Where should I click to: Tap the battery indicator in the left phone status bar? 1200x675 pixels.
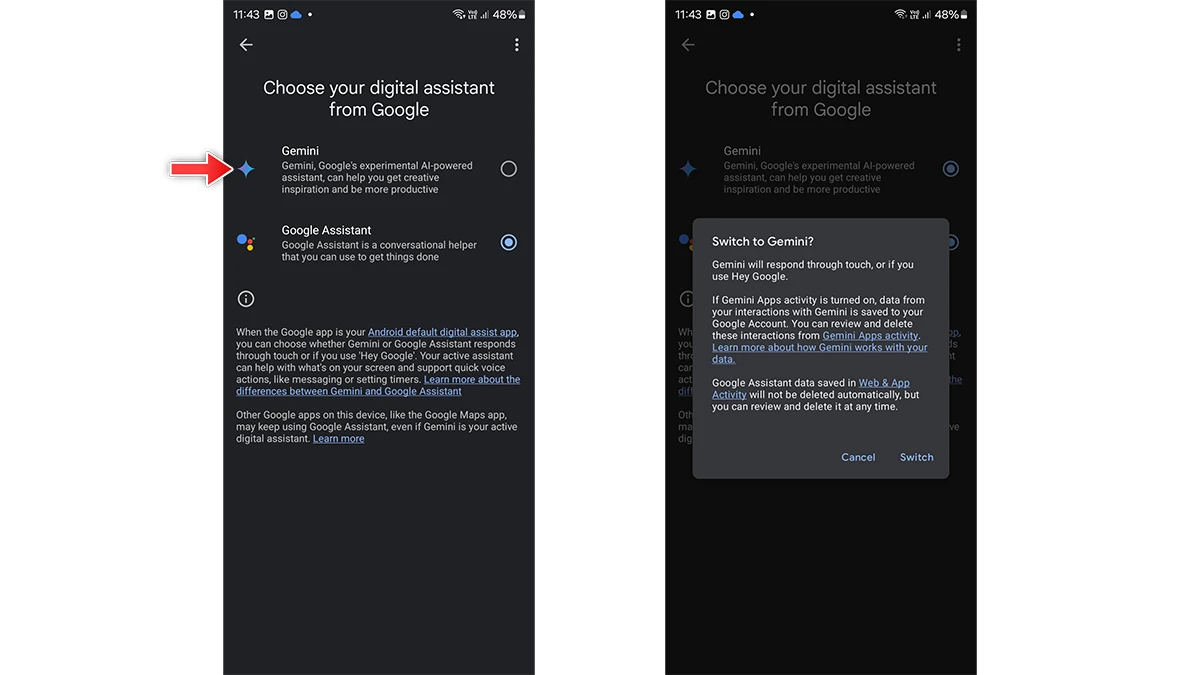510,15
